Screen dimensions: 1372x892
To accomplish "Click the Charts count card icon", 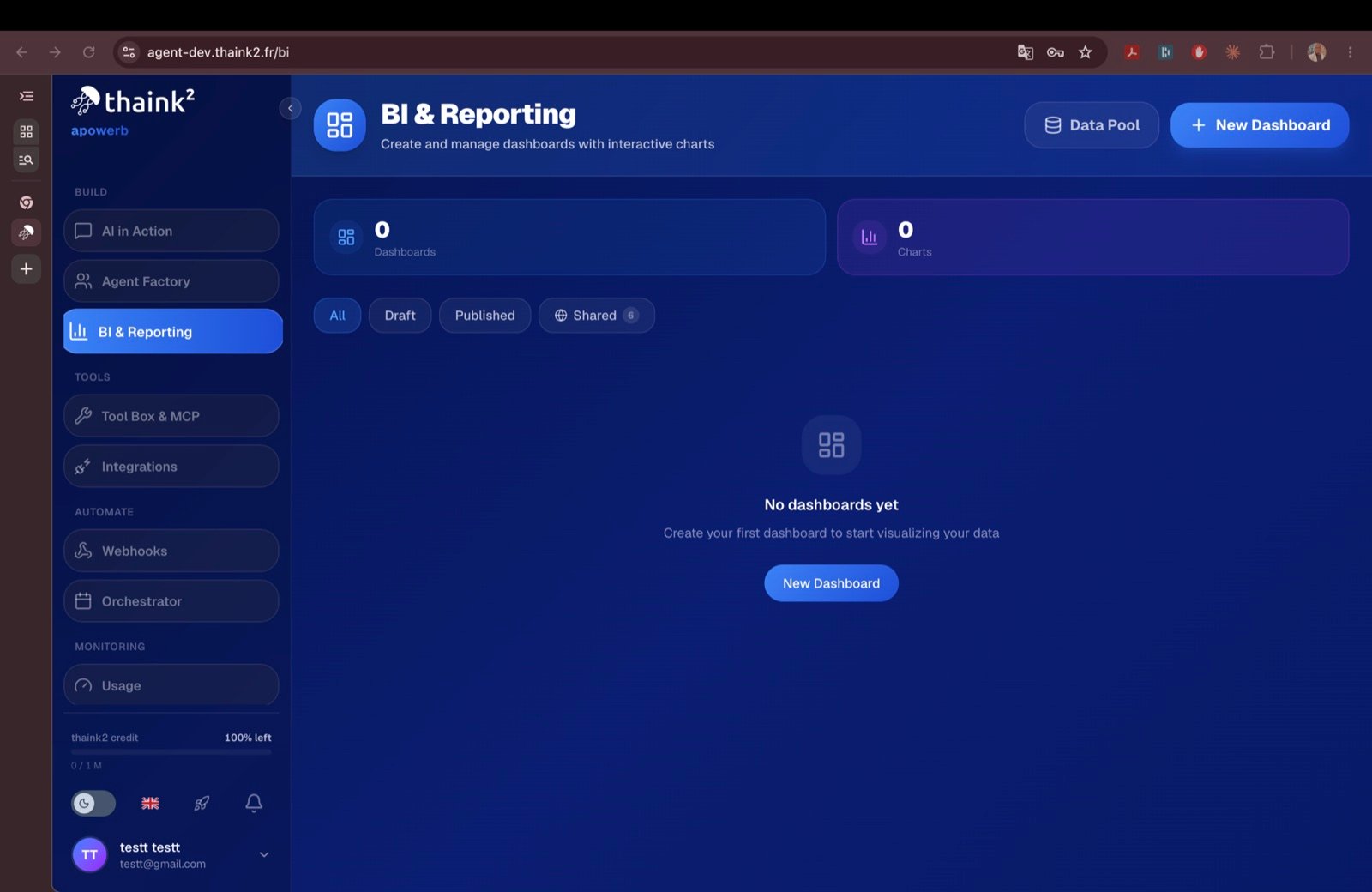I will [x=870, y=238].
